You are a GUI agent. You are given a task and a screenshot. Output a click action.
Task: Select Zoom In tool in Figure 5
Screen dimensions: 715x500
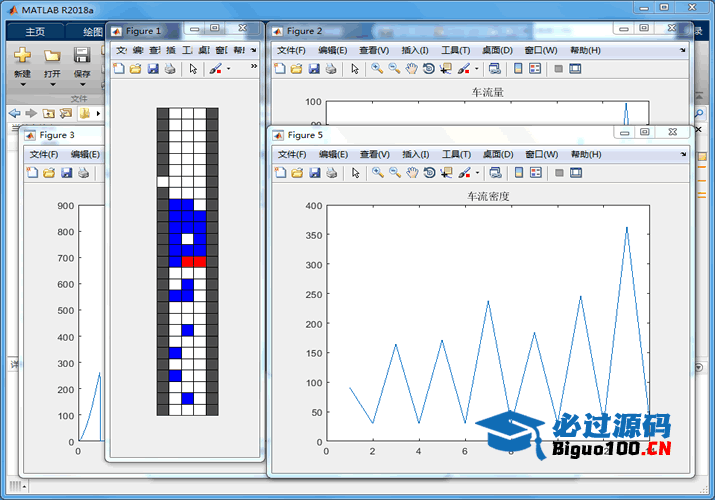coord(378,173)
